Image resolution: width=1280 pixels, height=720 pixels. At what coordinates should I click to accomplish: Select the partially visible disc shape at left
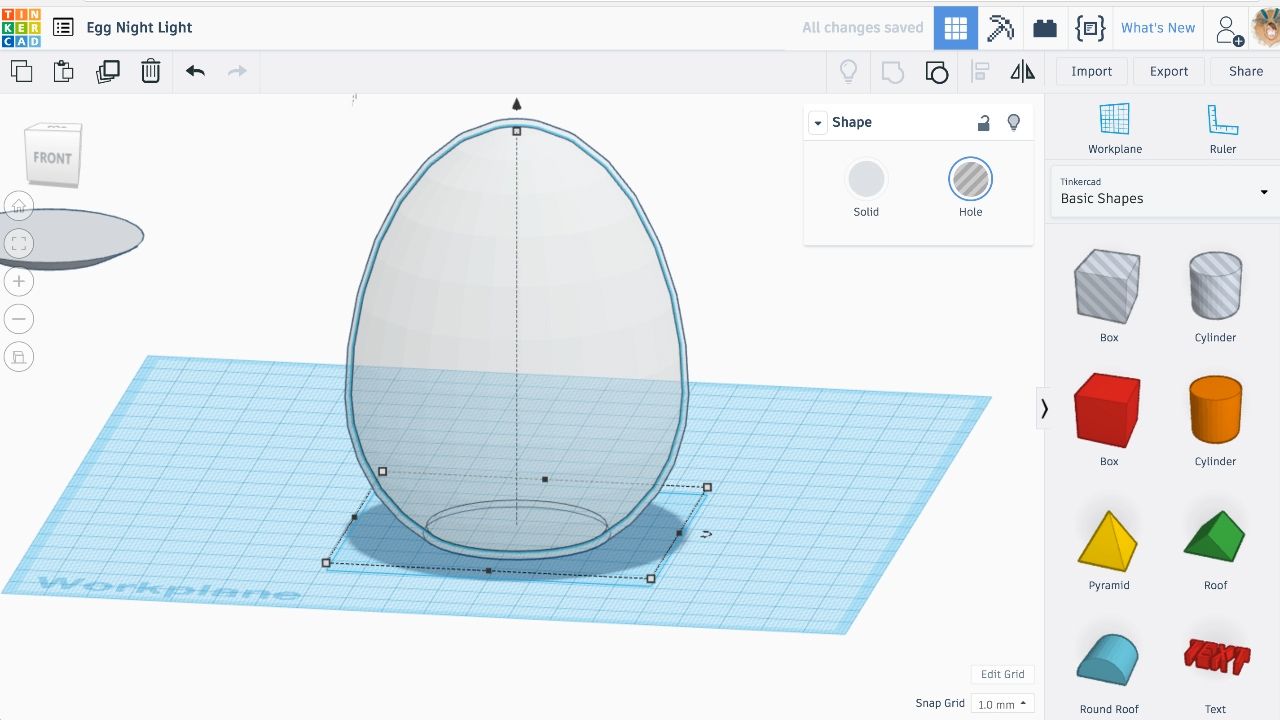click(70, 238)
